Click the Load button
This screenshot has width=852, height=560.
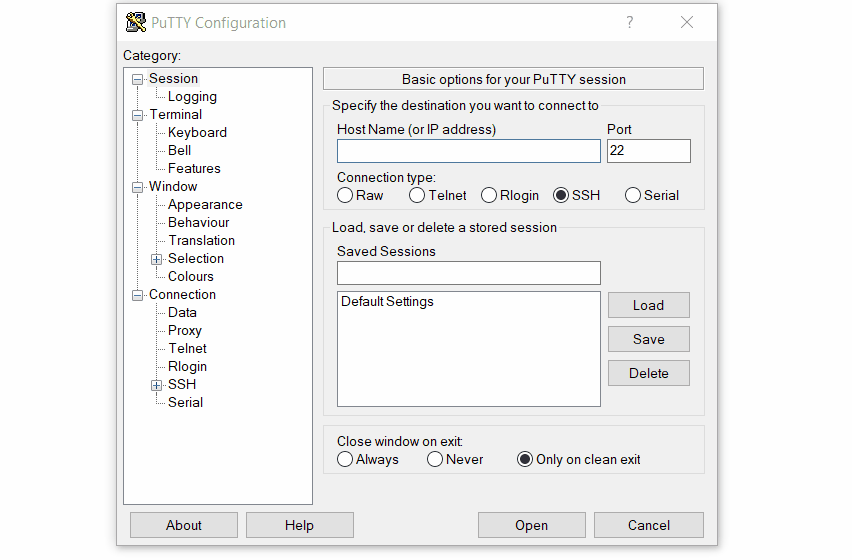click(x=648, y=305)
